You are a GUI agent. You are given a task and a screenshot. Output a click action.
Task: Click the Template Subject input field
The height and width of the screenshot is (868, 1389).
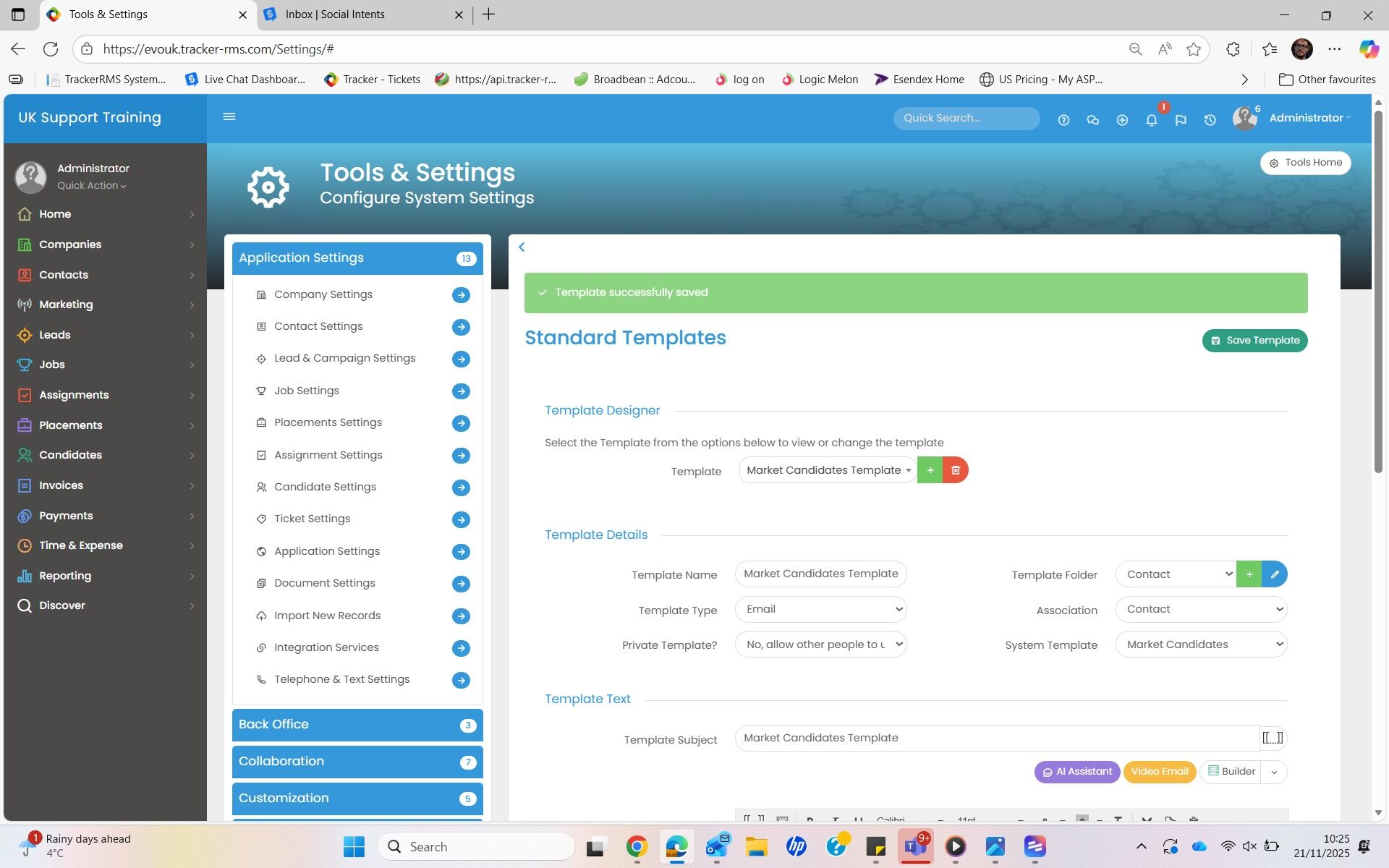click(997, 738)
